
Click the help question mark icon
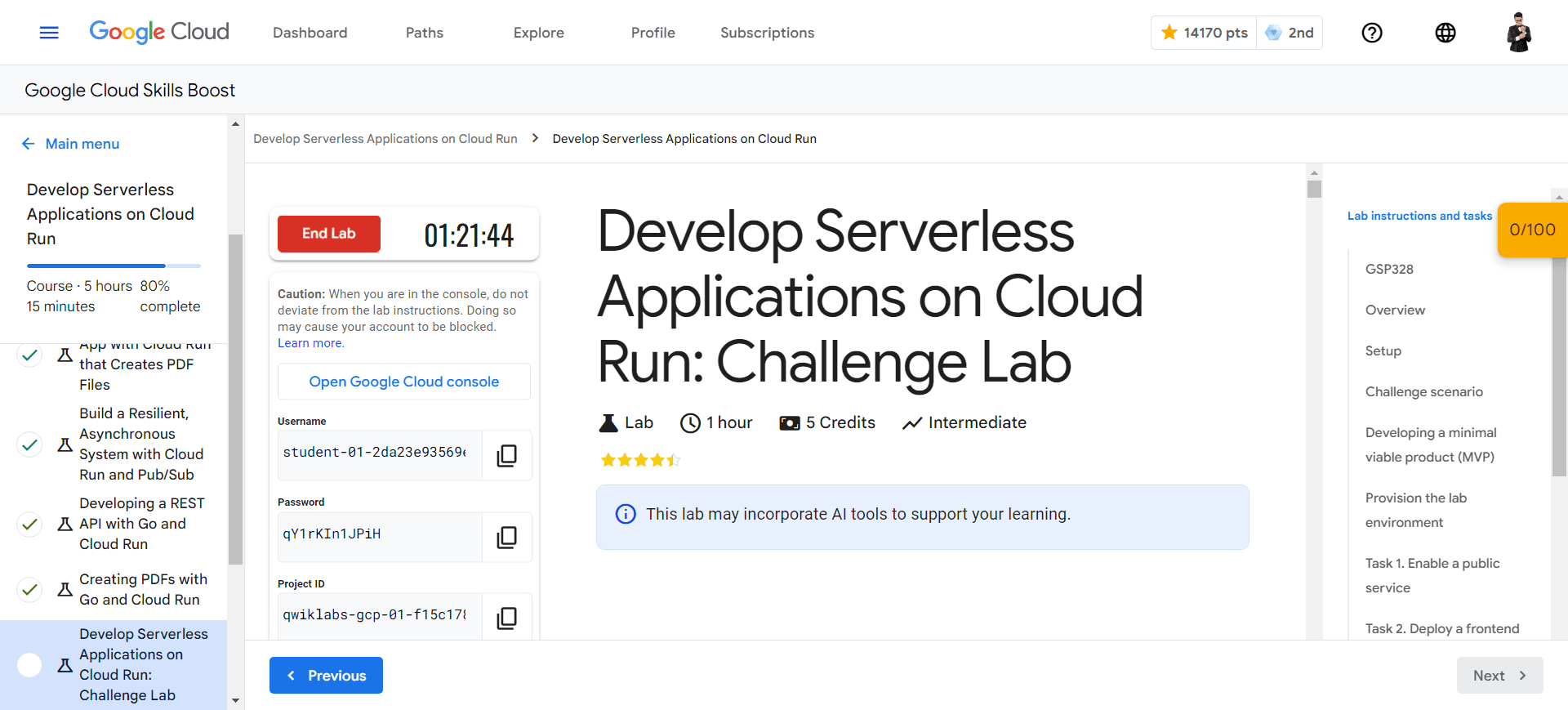tap(1372, 33)
